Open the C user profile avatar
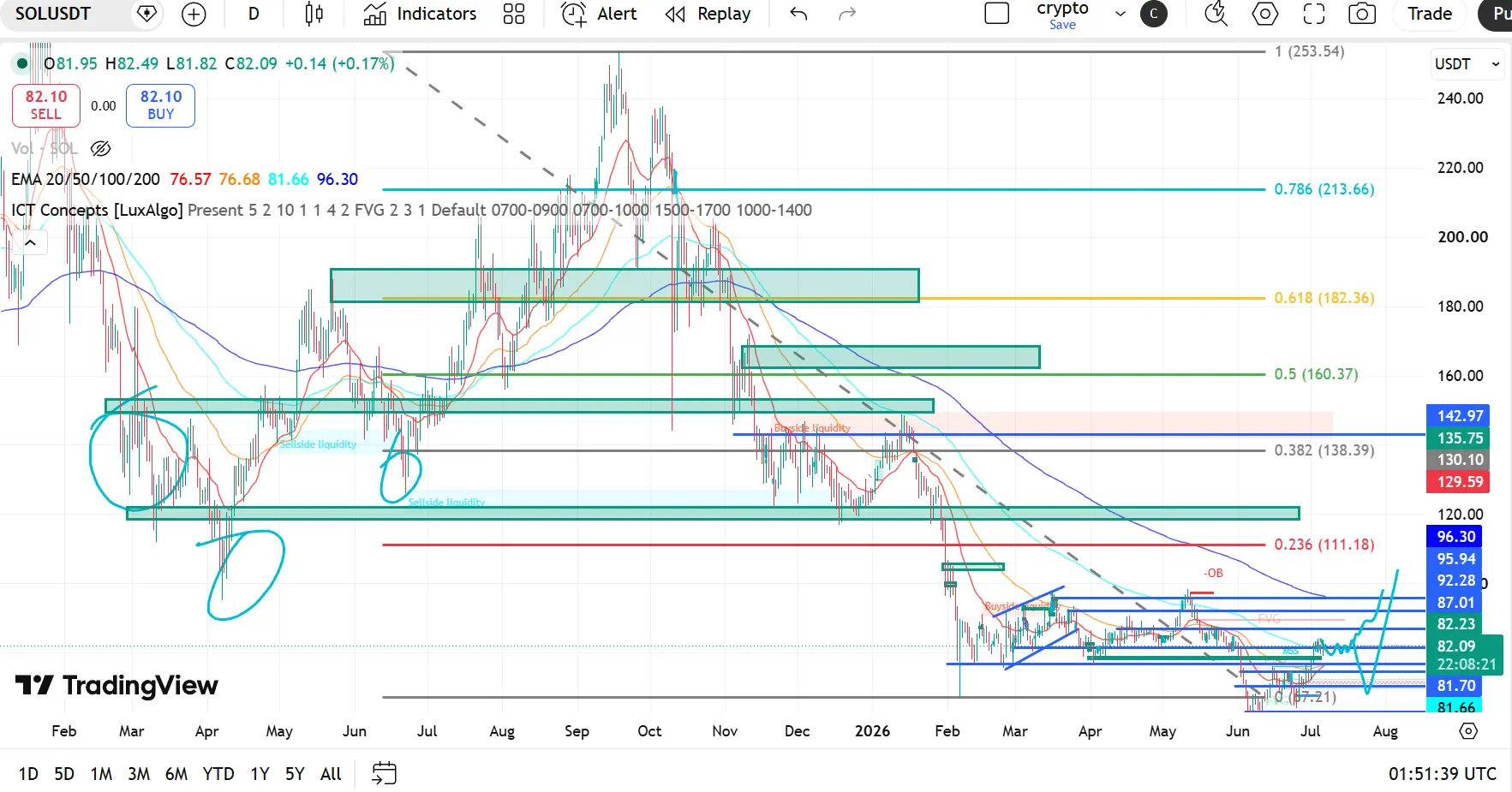Screen dimensions: 1512x792 tap(1154, 14)
